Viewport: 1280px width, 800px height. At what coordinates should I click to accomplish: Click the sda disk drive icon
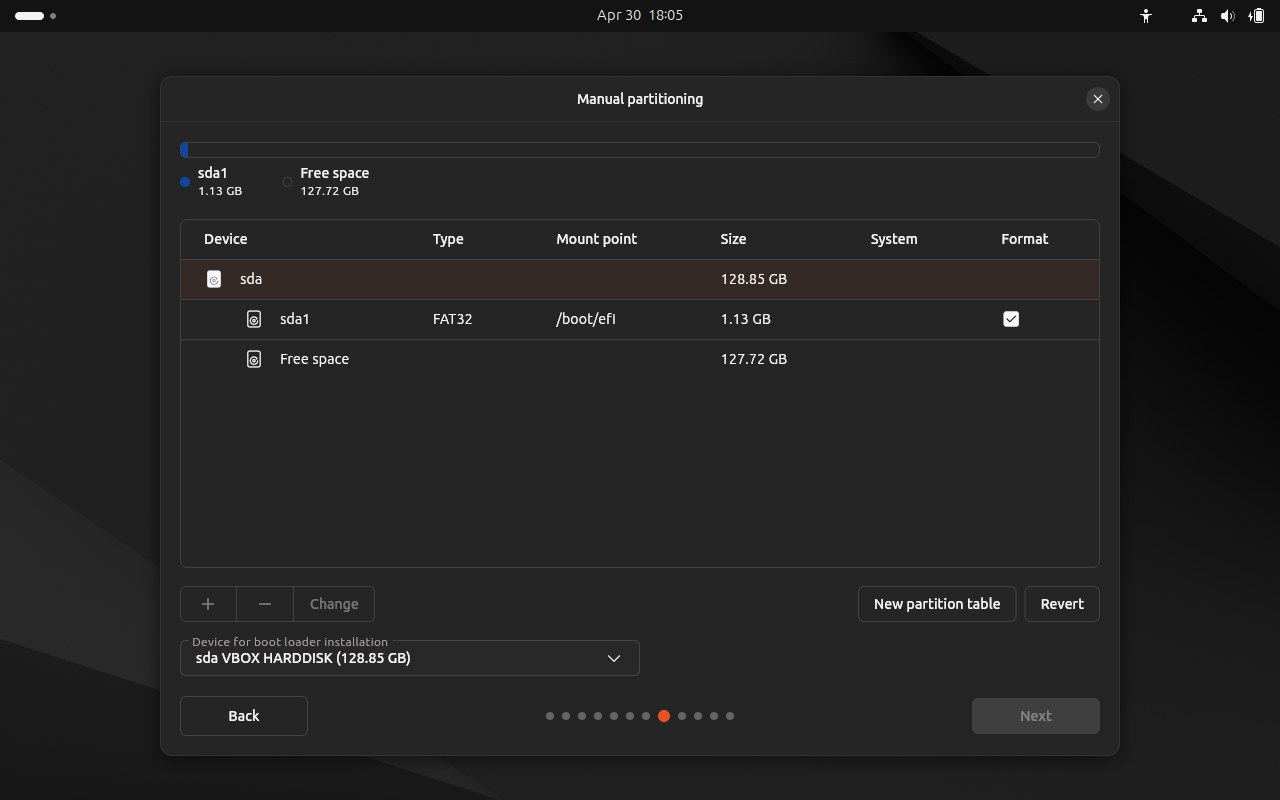point(214,279)
